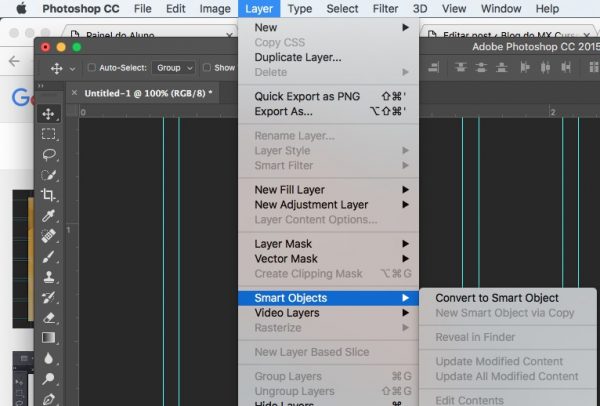Open the Help menu
The image size is (600, 406).
tap(547, 8)
